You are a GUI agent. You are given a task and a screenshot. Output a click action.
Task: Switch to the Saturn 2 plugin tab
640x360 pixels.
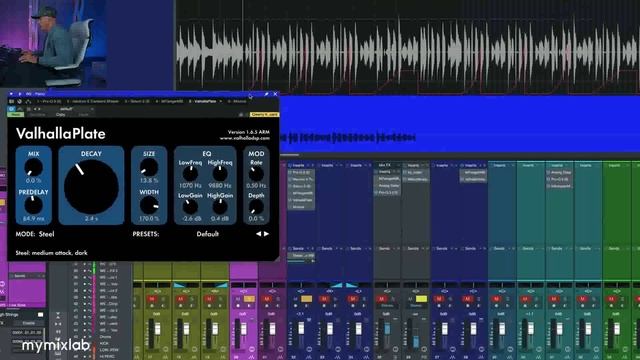[x=137, y=101]
